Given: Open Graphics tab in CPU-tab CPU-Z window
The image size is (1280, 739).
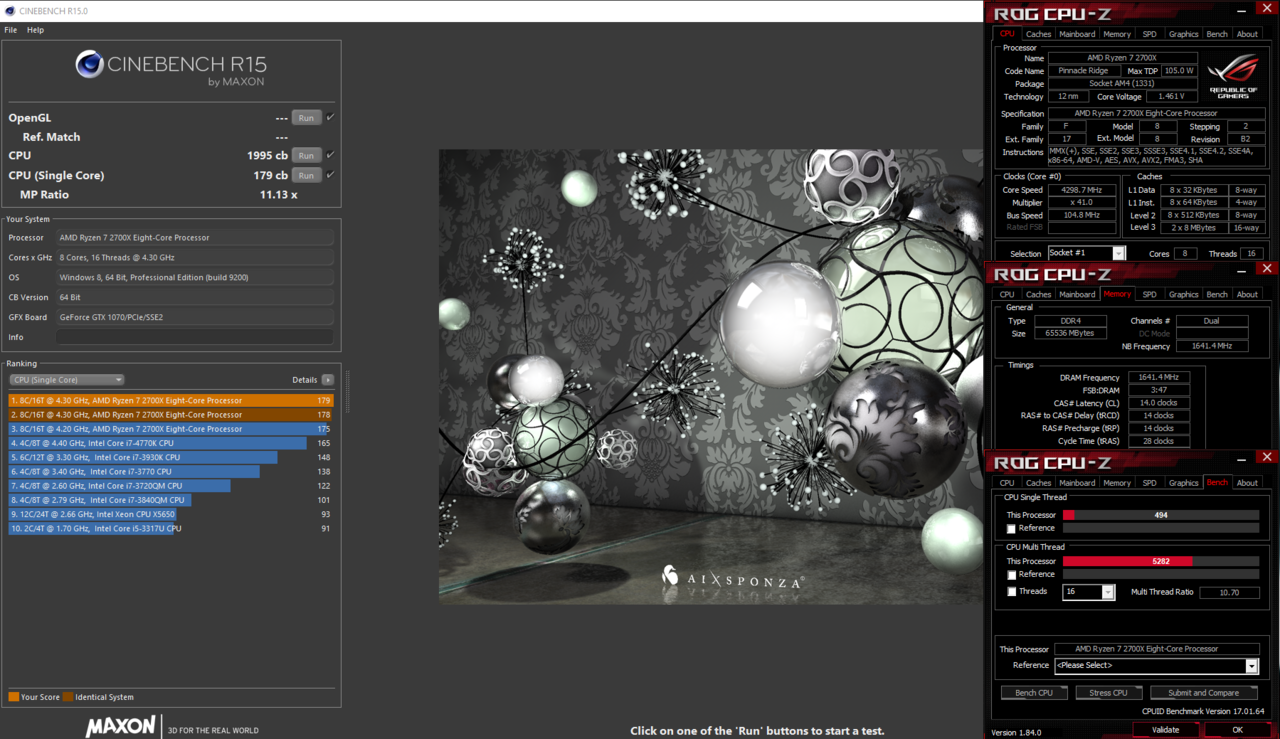Looking at the screenshot, I should pyautogui.click(x=1183, y=34).
